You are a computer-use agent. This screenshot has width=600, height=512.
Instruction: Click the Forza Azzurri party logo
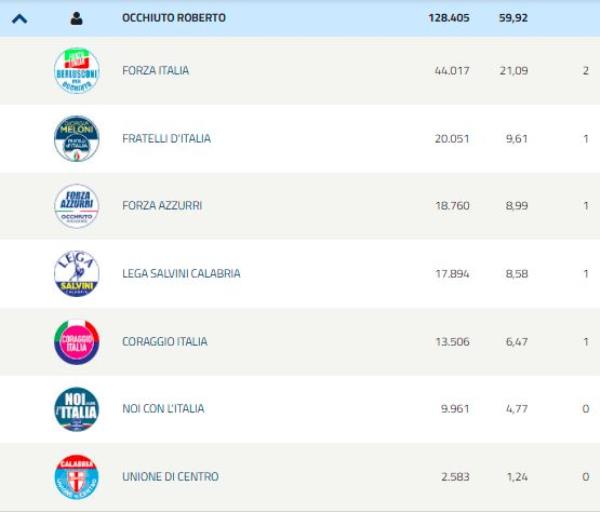pyautogui.click(x=76, y=206)
